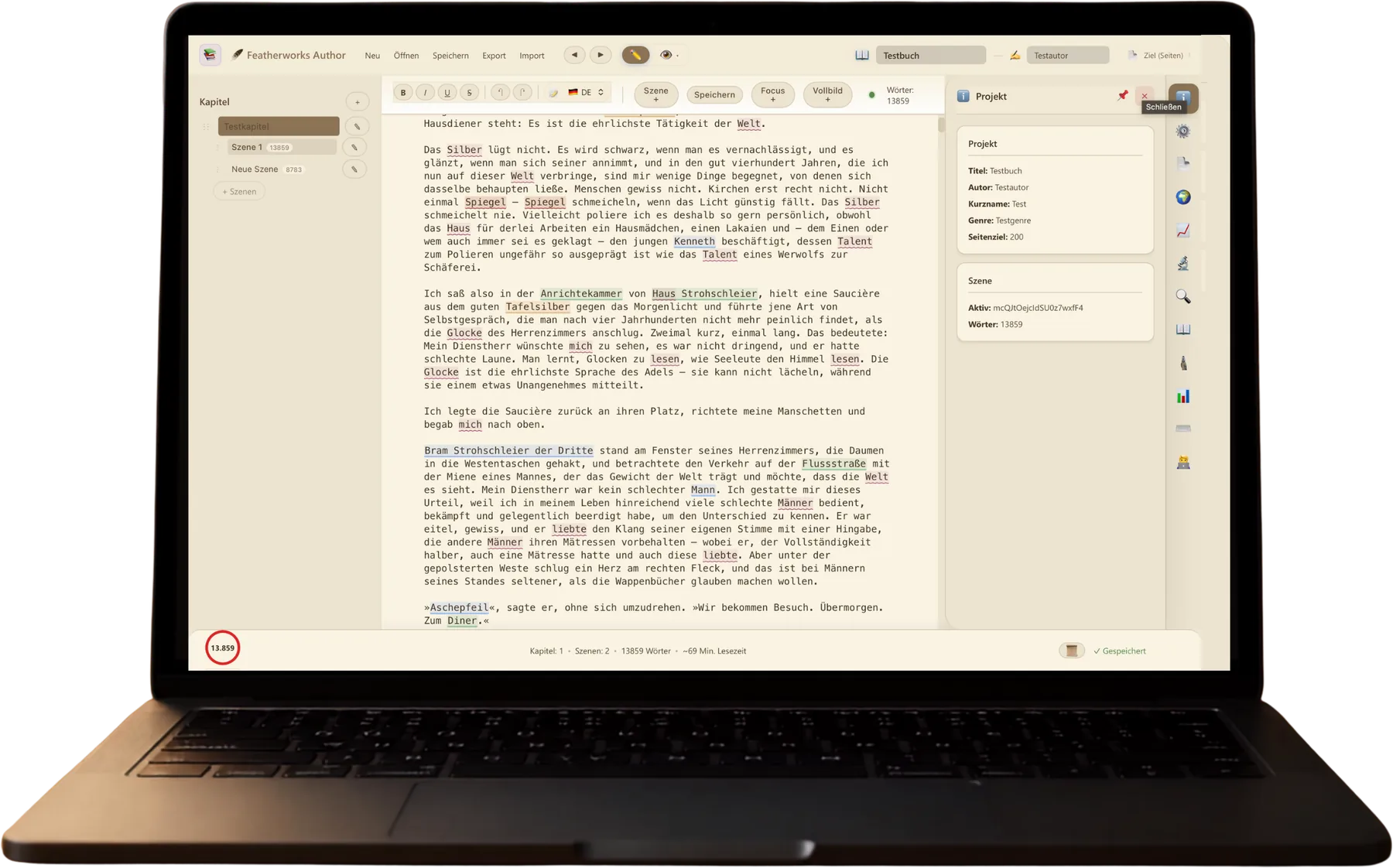Click the Anrichtekammer highlighted word
Screen dimensions: 1393x868
tap(581, 294)
